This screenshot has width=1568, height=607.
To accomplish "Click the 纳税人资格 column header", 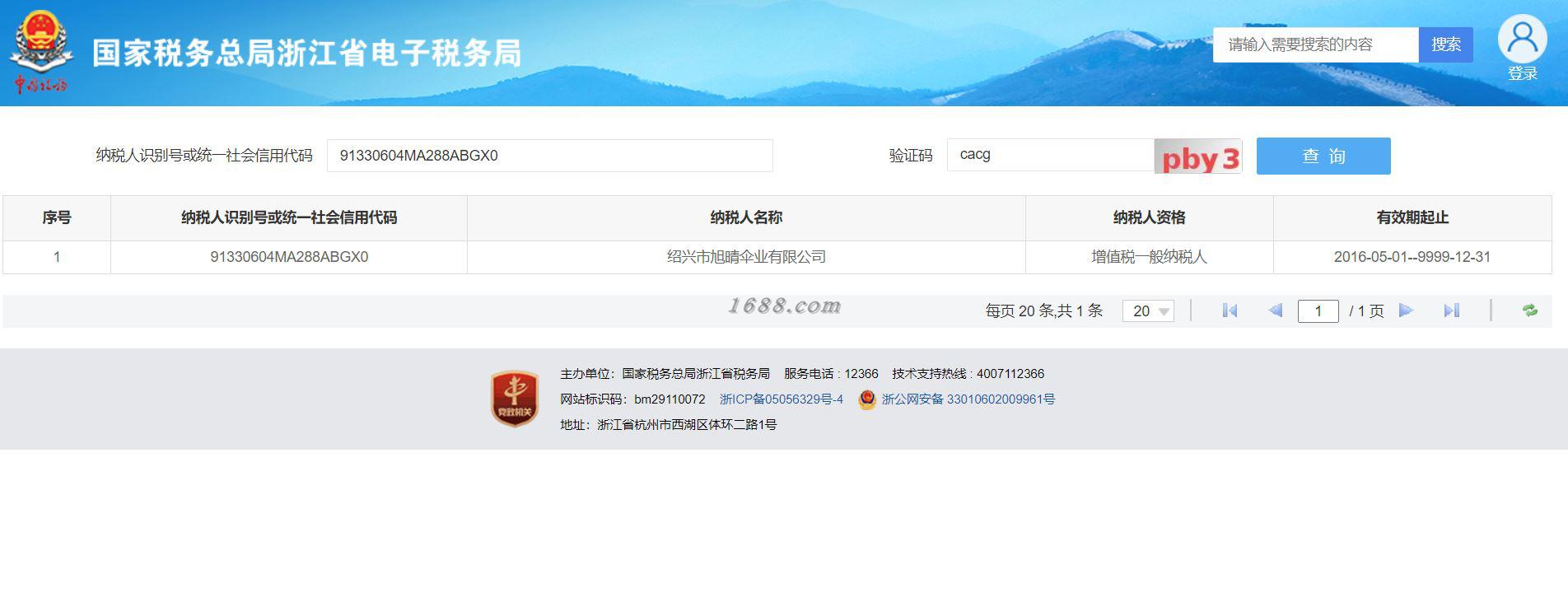I will point(1150,217).
